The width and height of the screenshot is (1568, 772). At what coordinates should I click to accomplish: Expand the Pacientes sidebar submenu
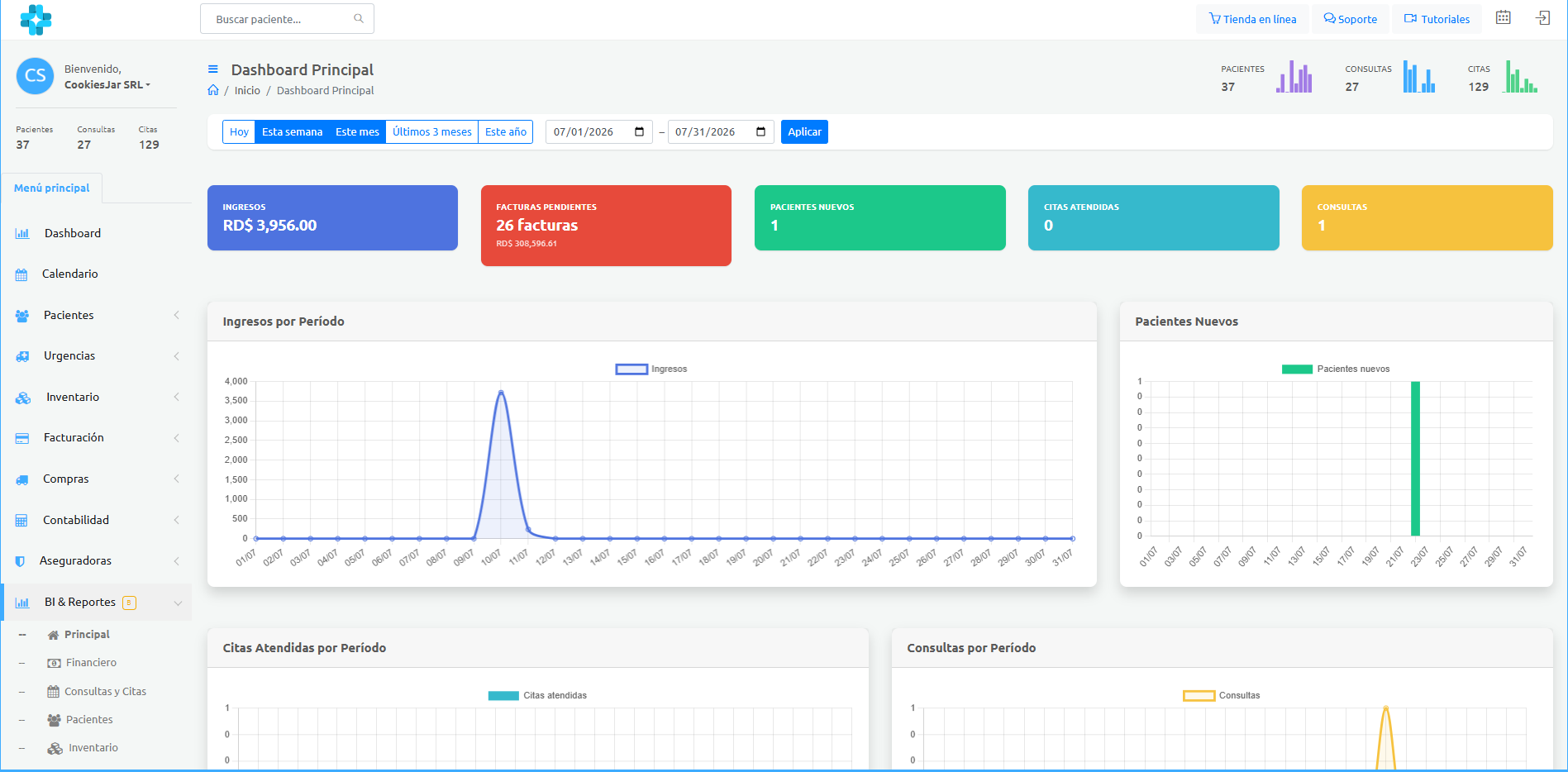(96, 315)
